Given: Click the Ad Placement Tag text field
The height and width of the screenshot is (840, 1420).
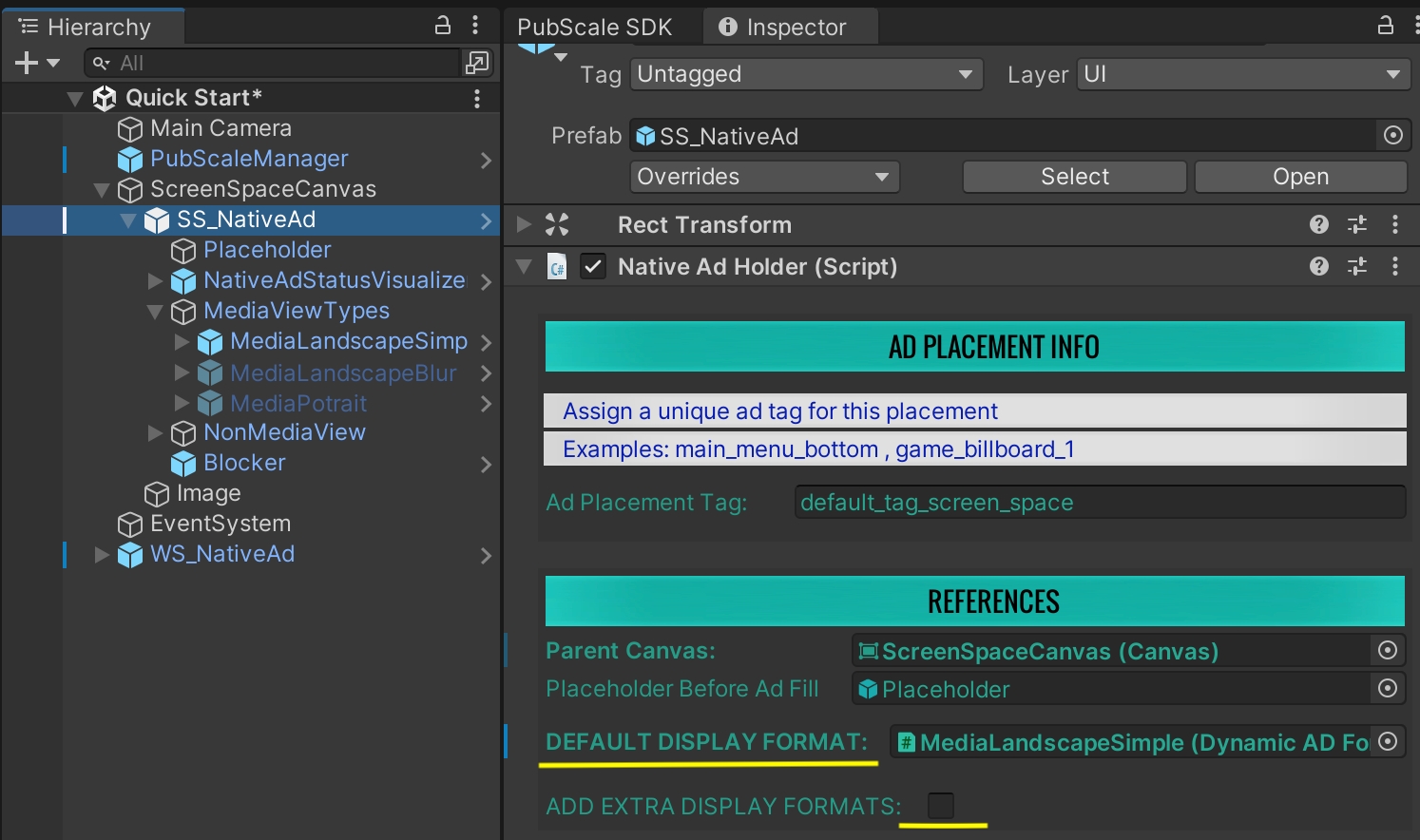Looking at the screenshot, I should [1099, 503].
